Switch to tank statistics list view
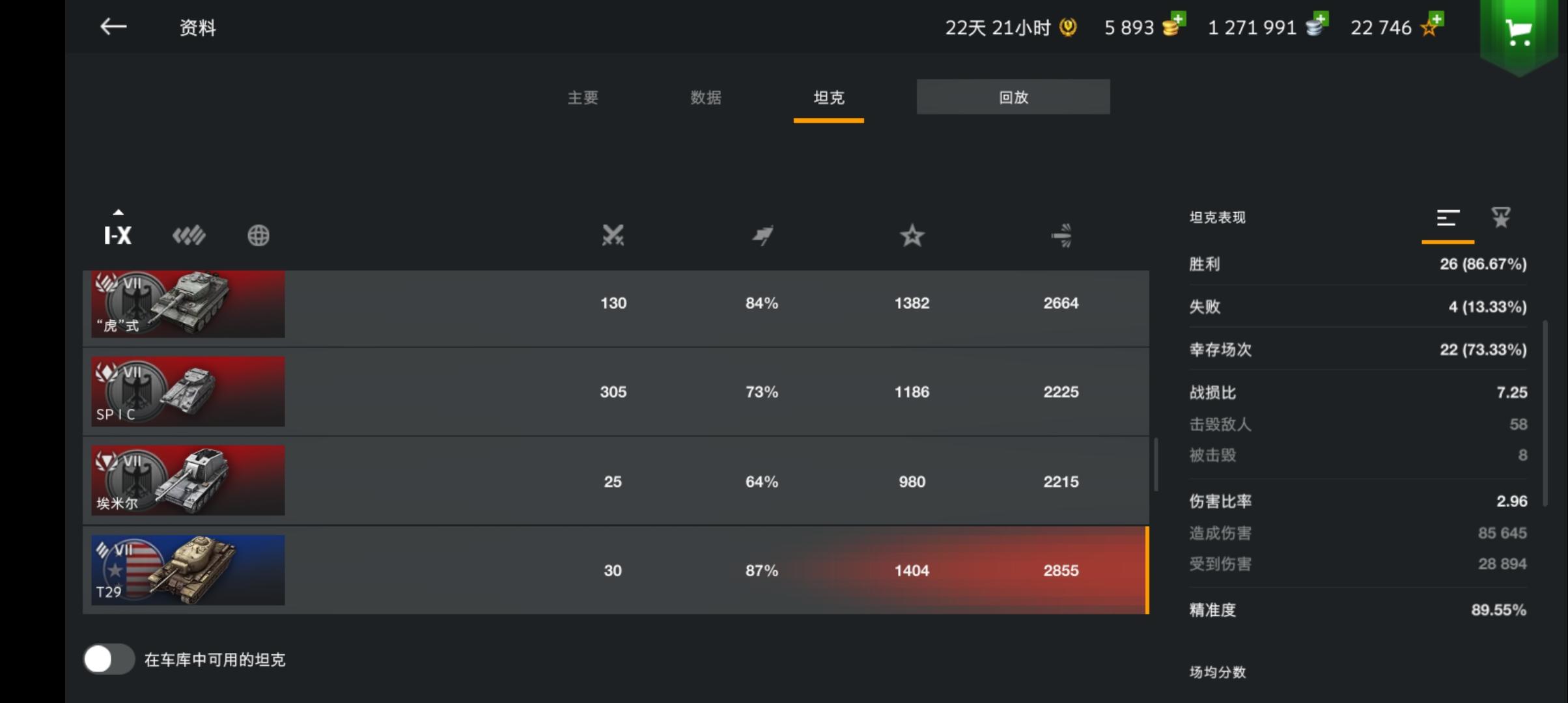The height and width of the screenshot is (703, 1568). point(1448,218)
